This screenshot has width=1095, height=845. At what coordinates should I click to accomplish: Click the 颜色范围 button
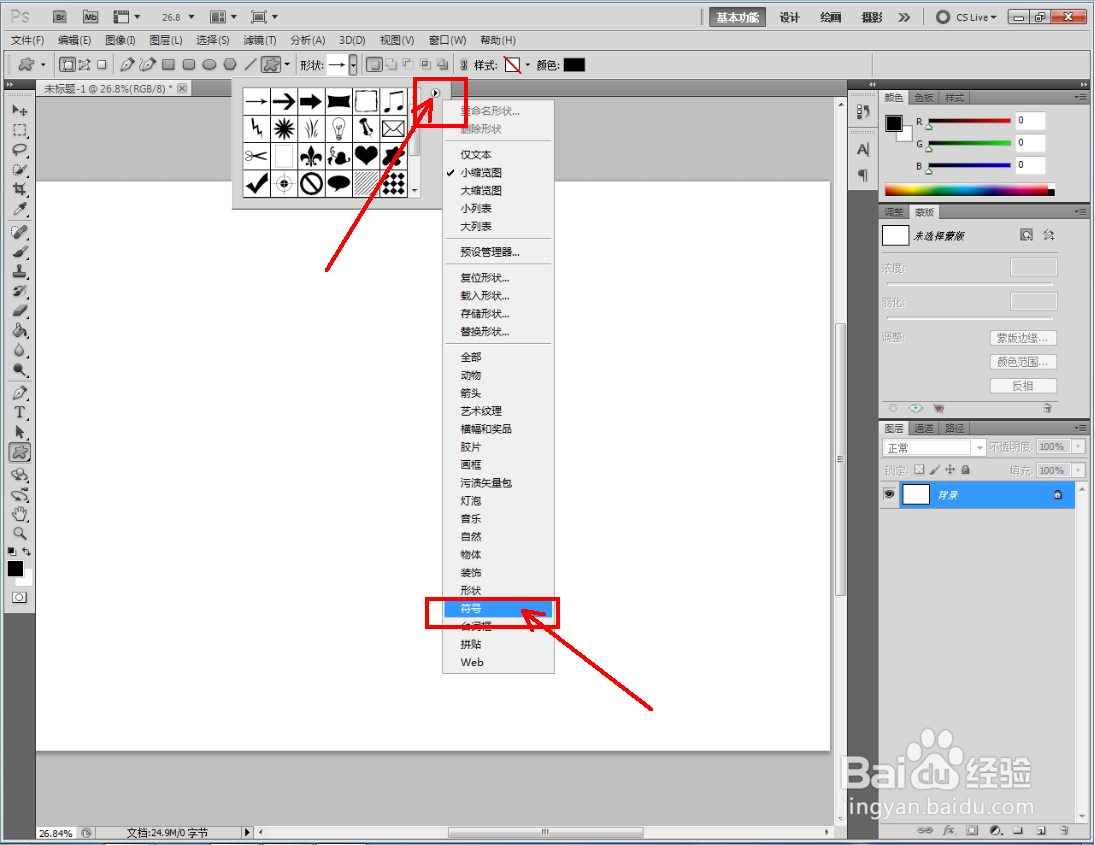[x=1022, y=362]
